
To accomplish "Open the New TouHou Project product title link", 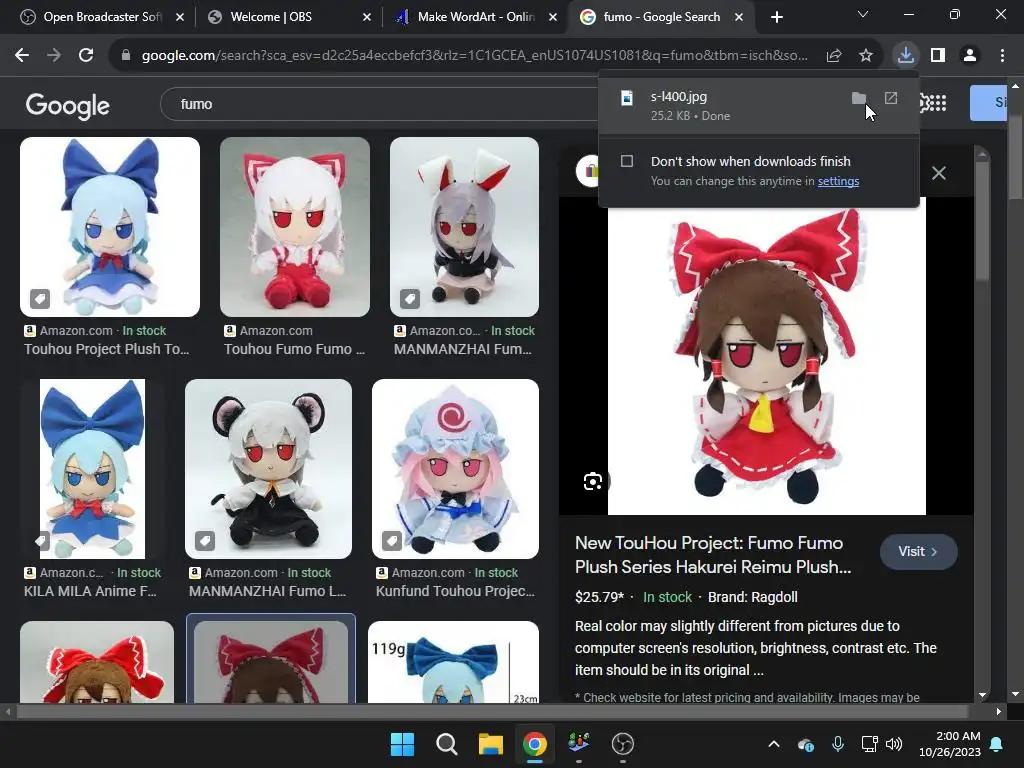I will 713,554.
